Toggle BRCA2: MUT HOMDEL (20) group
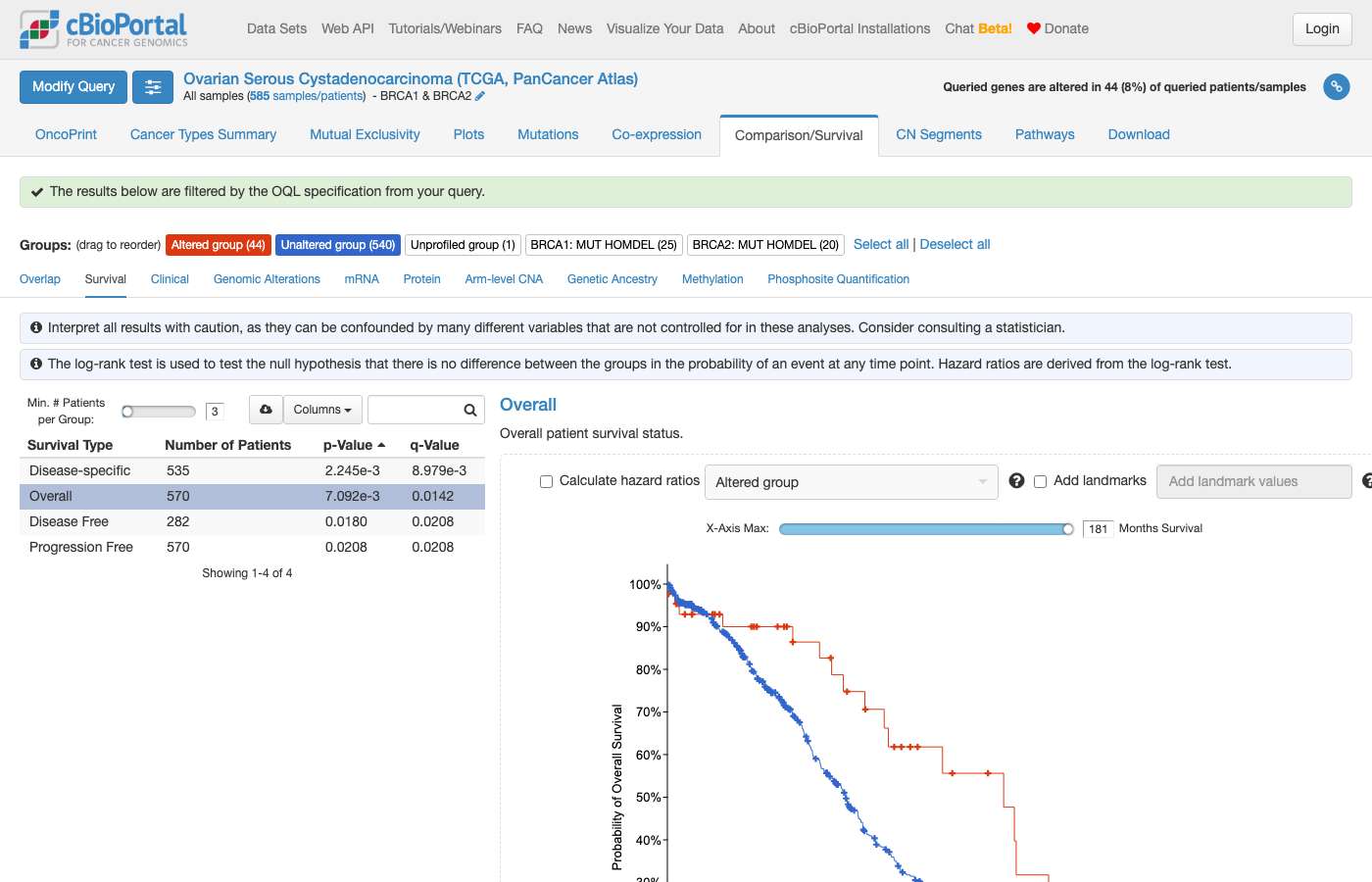This screenshot has width=1372, height=882. pos(766,245)
